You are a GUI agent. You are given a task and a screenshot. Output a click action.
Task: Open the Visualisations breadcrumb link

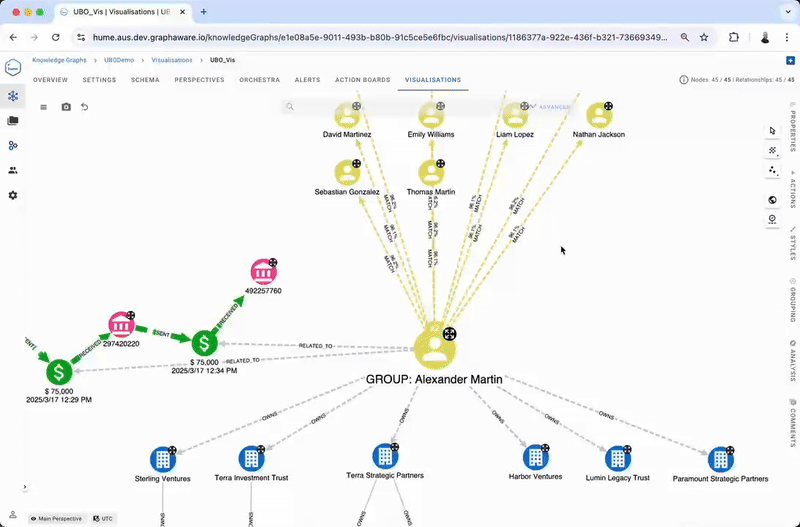click(x=171, y=60)
